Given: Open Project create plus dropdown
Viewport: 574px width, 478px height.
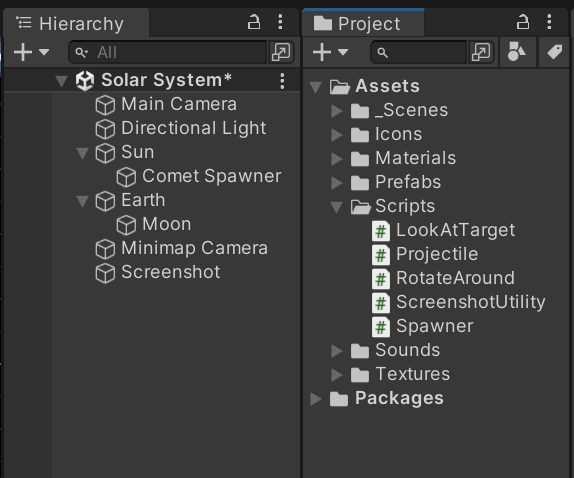Looking at the screenshot, I should 330,52.
